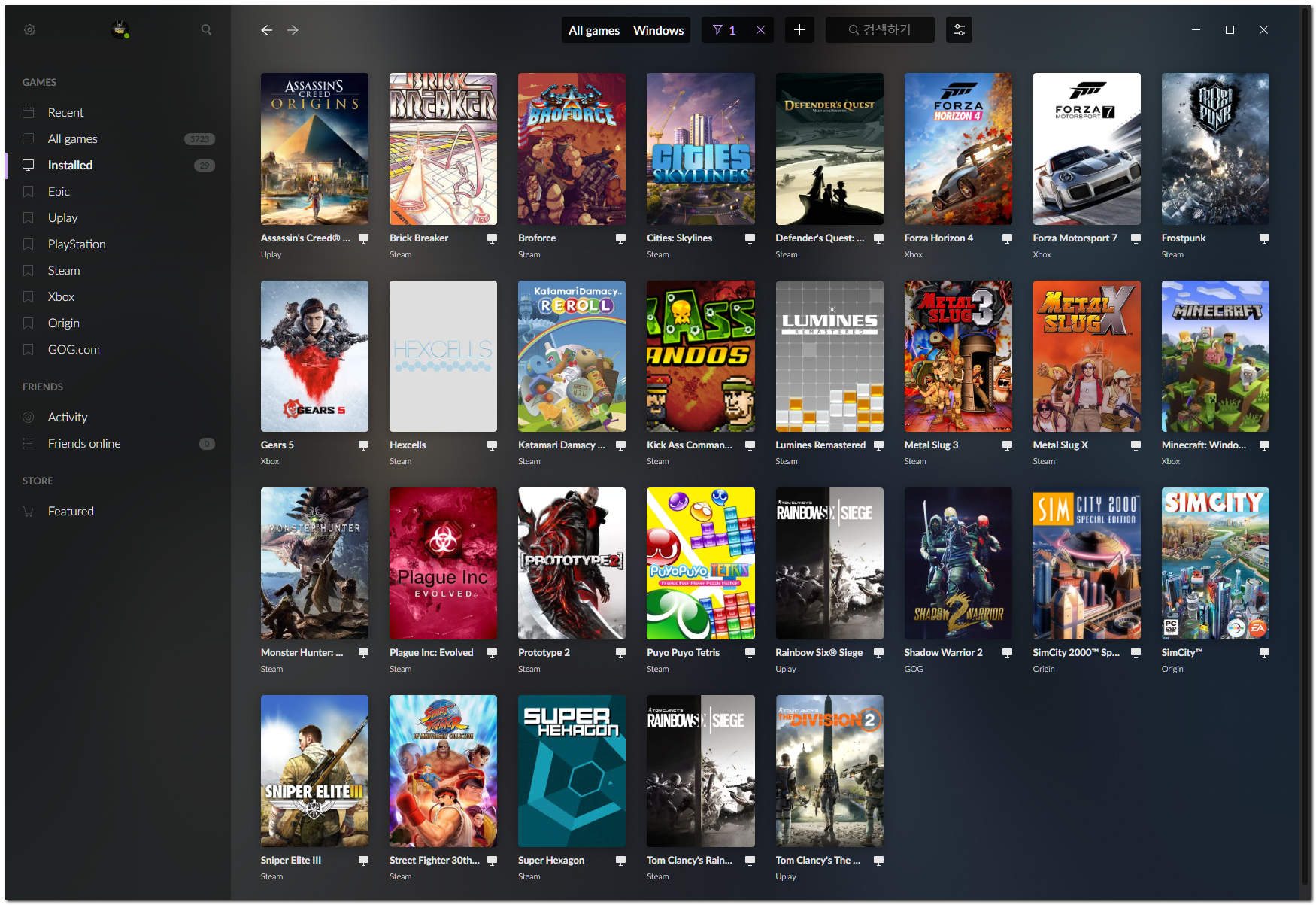Click the installed monitor icon for Prototype 2
The height and width of the screenshot is (905, 1316).
620,653
